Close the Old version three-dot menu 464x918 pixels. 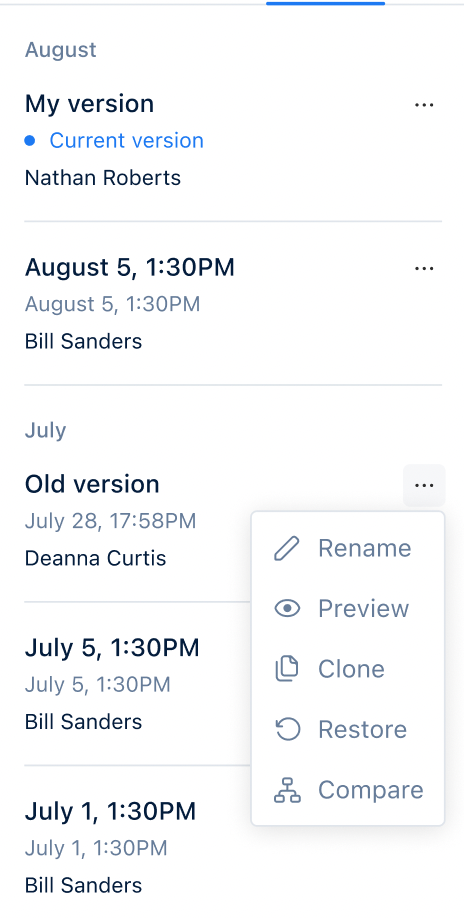tap(424, 485)
